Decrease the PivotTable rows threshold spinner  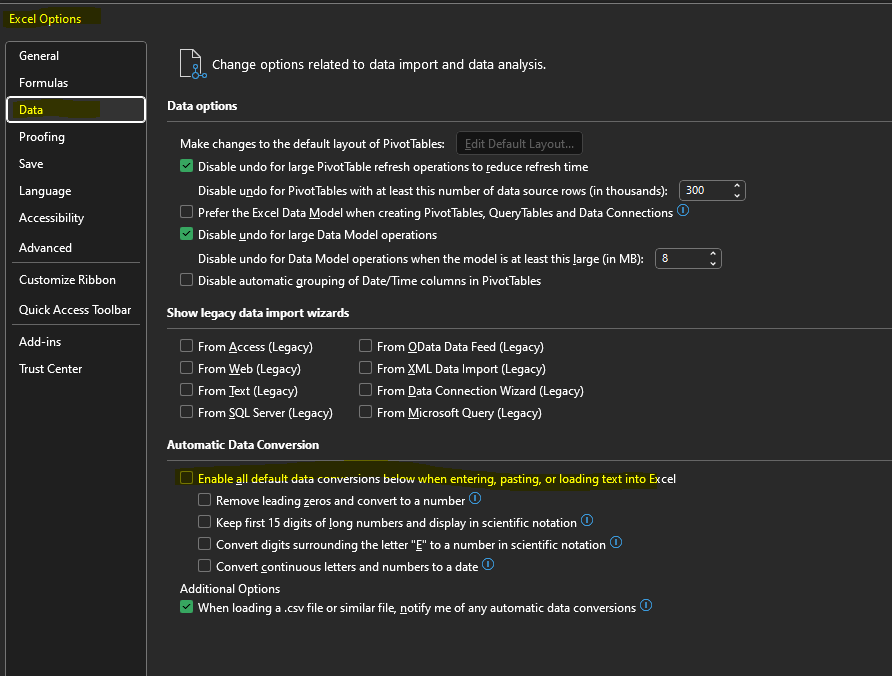737,195
